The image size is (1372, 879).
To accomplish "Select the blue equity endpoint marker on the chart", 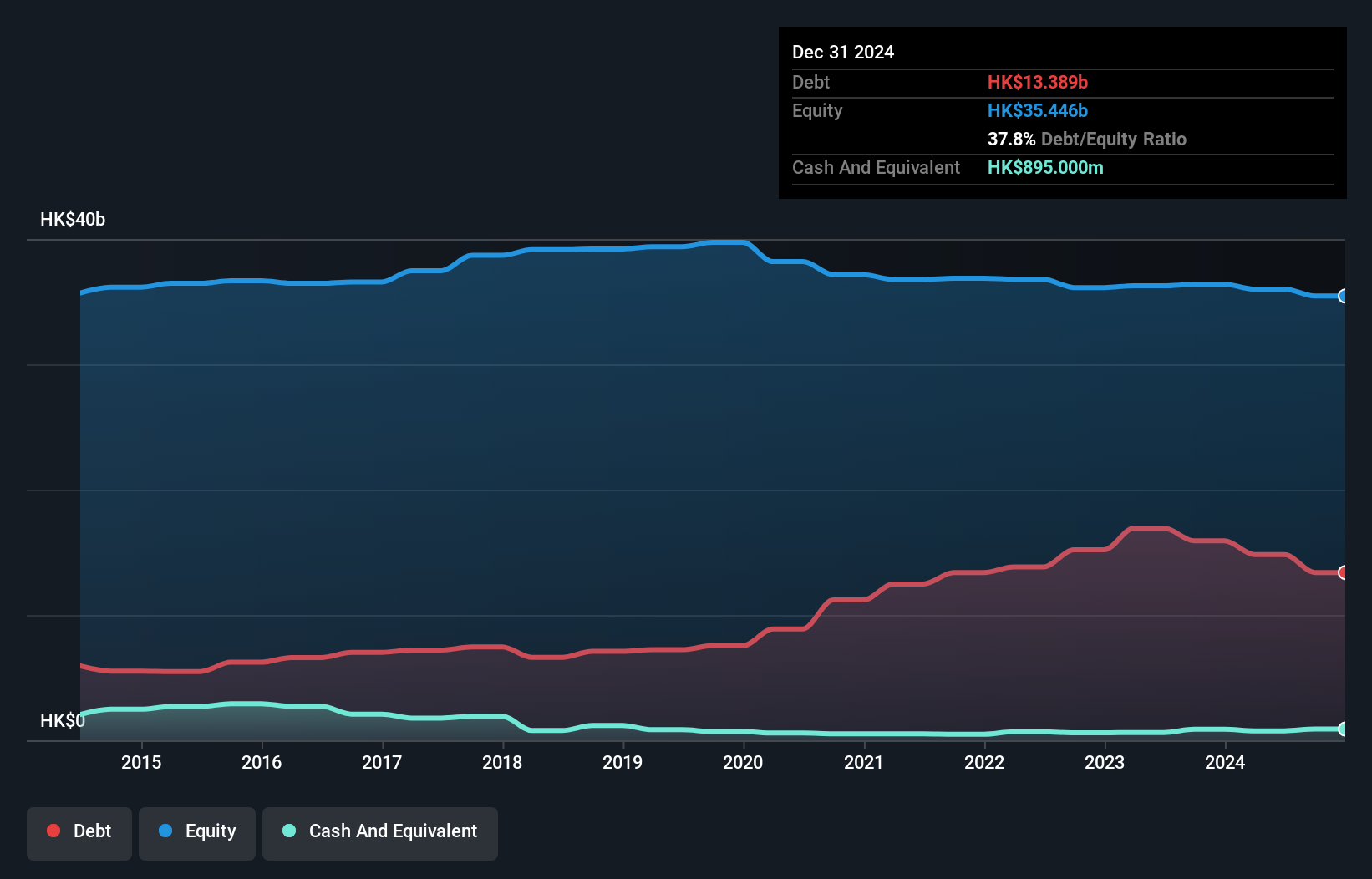I will tap(1344, 297).
